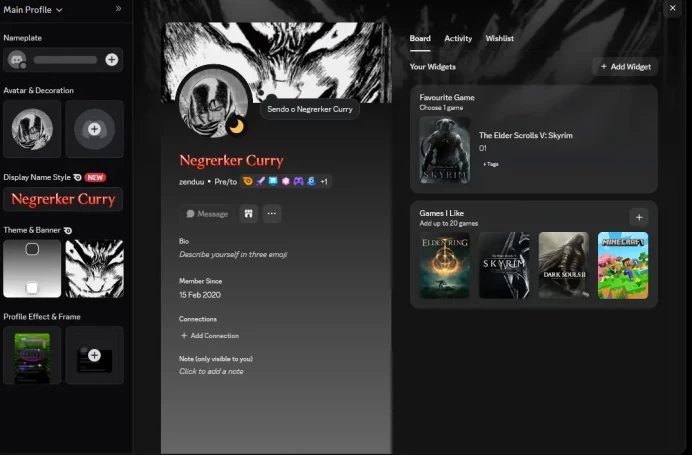The width and height of the screenshot is (692, 455).
Task: Switch to the Activity tab
Action: coord(458,38)
